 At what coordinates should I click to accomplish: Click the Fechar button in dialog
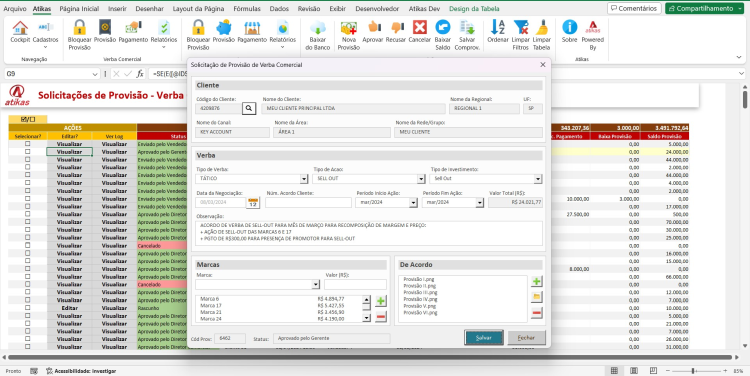[x=526, y=338]
